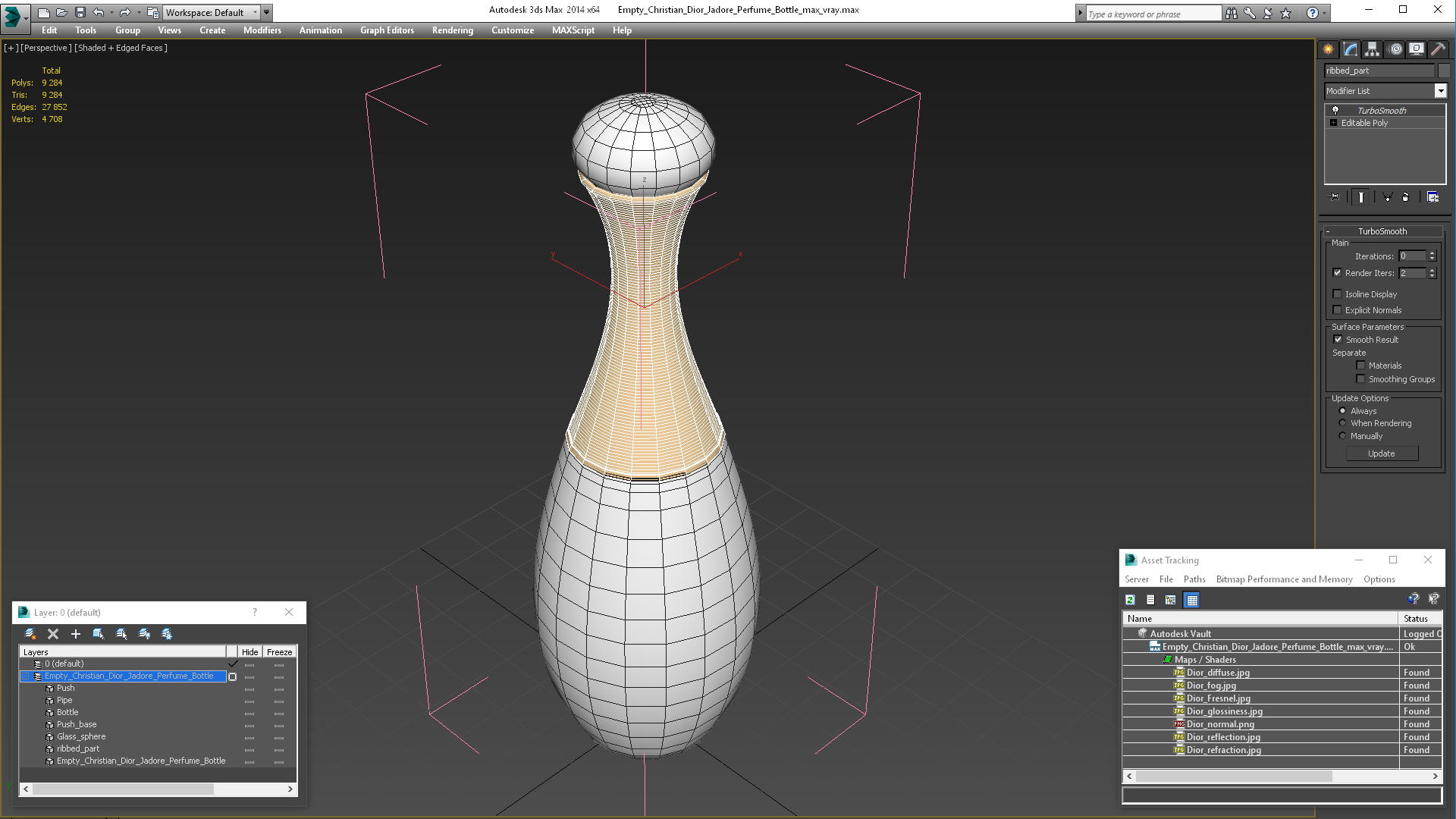Toggle TurboSmooth lightbulb in modifier stack
The image size is (1456, 819).
click(1335, 111)
